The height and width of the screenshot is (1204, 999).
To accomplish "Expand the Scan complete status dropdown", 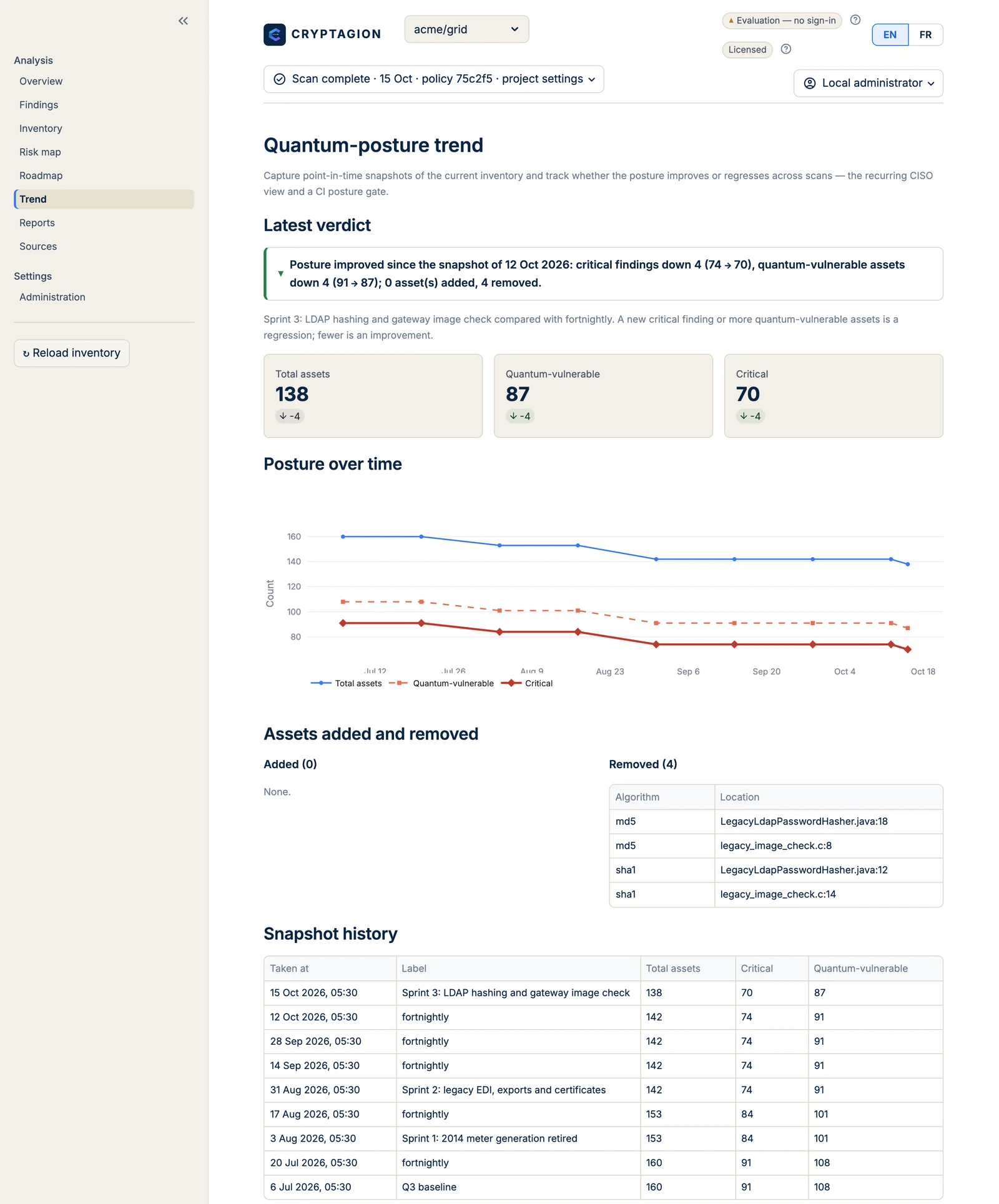I will pos(433,79).
